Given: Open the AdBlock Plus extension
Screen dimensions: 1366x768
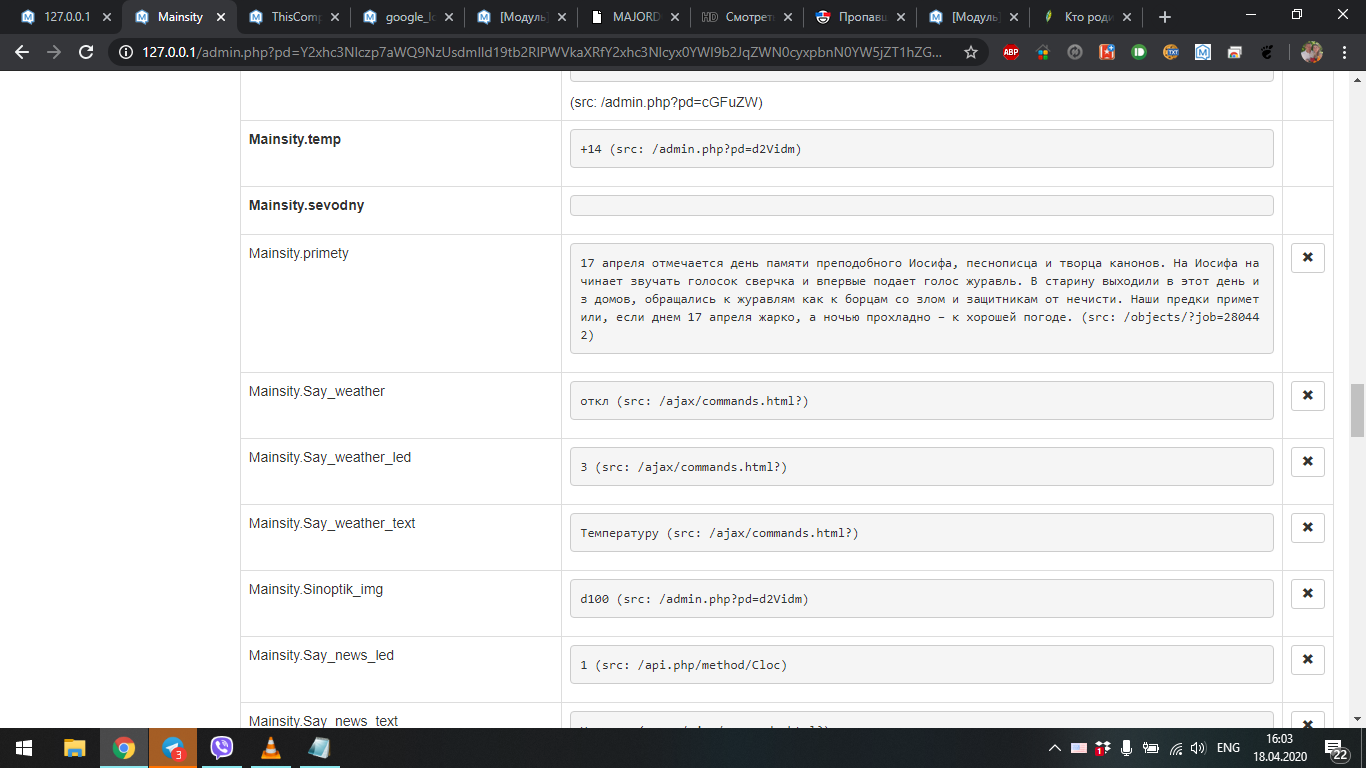Looking at the screenshot, I should 1011,53.
